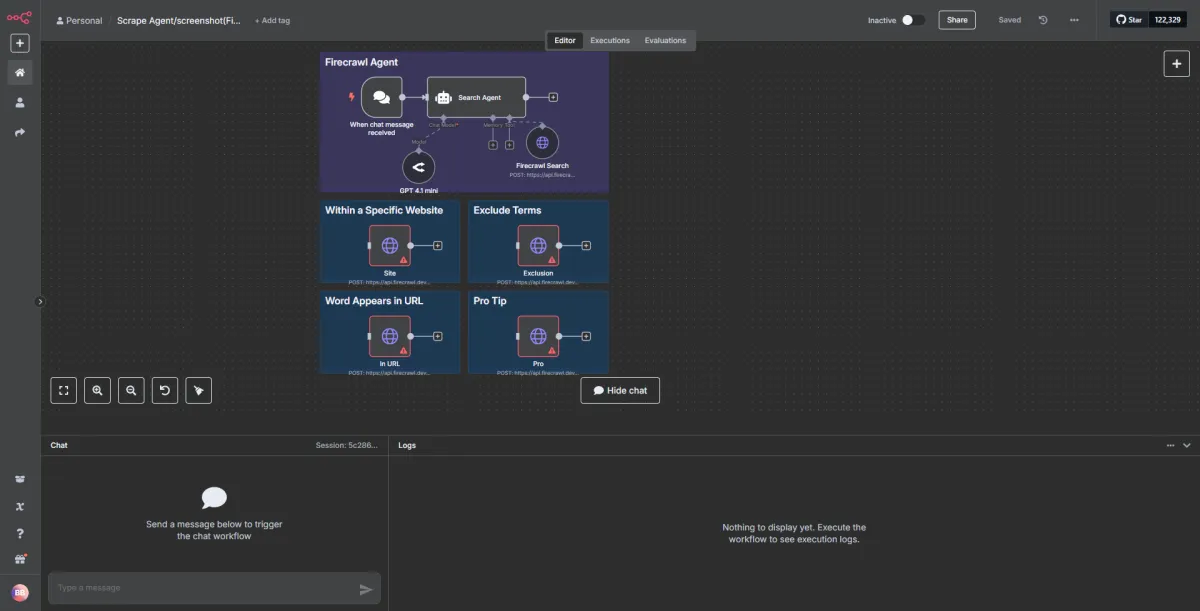Screen dimensions: 1200x611
Task: Add a node after the In URL node
Action: pyautogui.click(x=437, y=336)
